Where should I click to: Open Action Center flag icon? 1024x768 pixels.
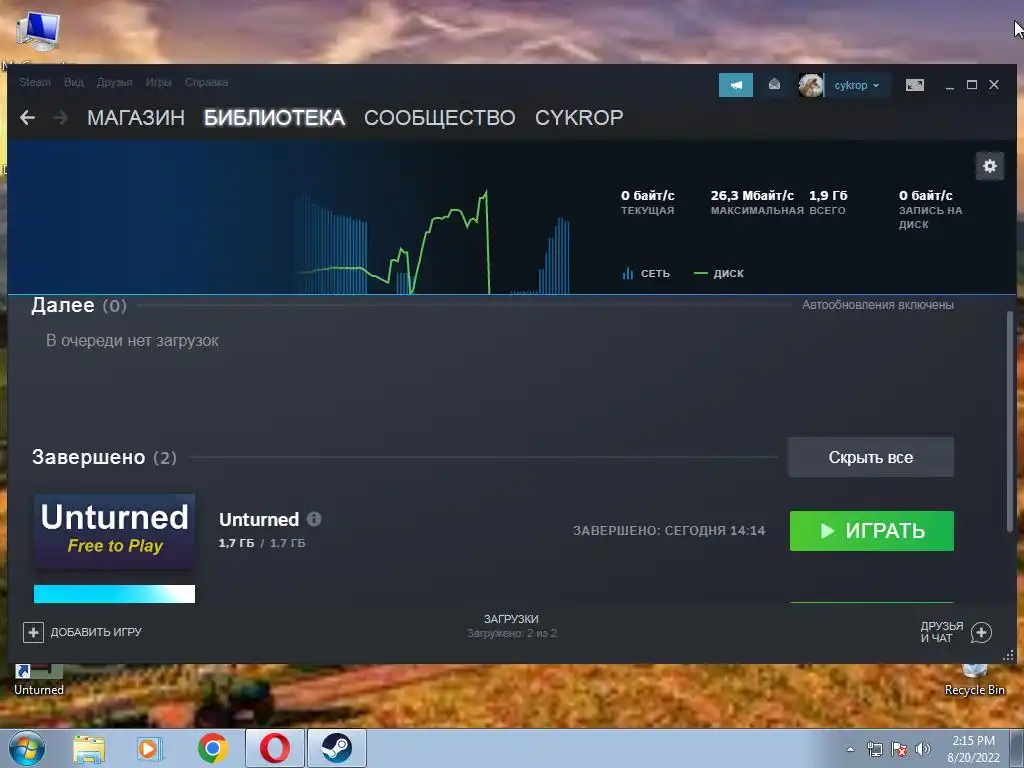[x=899, y=749]
